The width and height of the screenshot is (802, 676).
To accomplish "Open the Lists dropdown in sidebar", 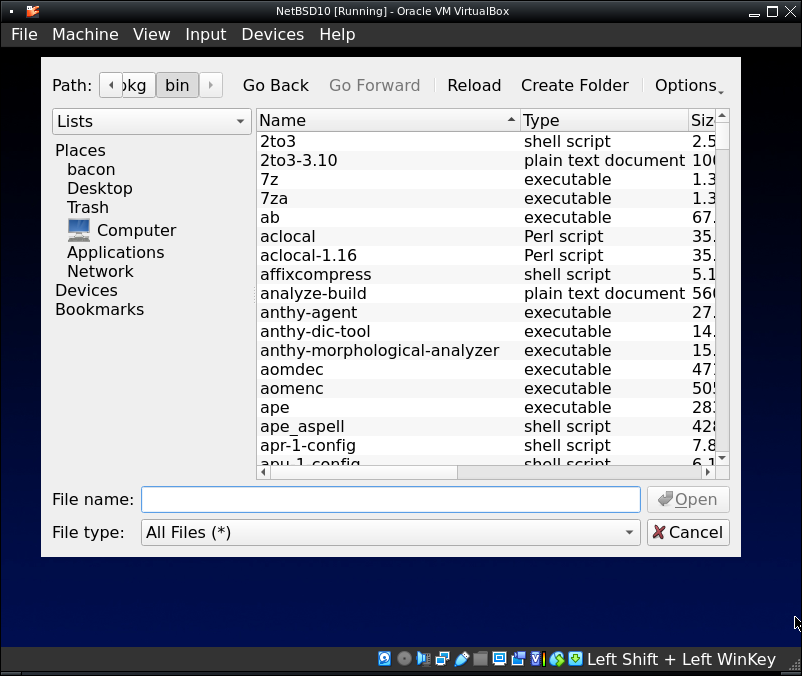I will [x=151, y=121].
